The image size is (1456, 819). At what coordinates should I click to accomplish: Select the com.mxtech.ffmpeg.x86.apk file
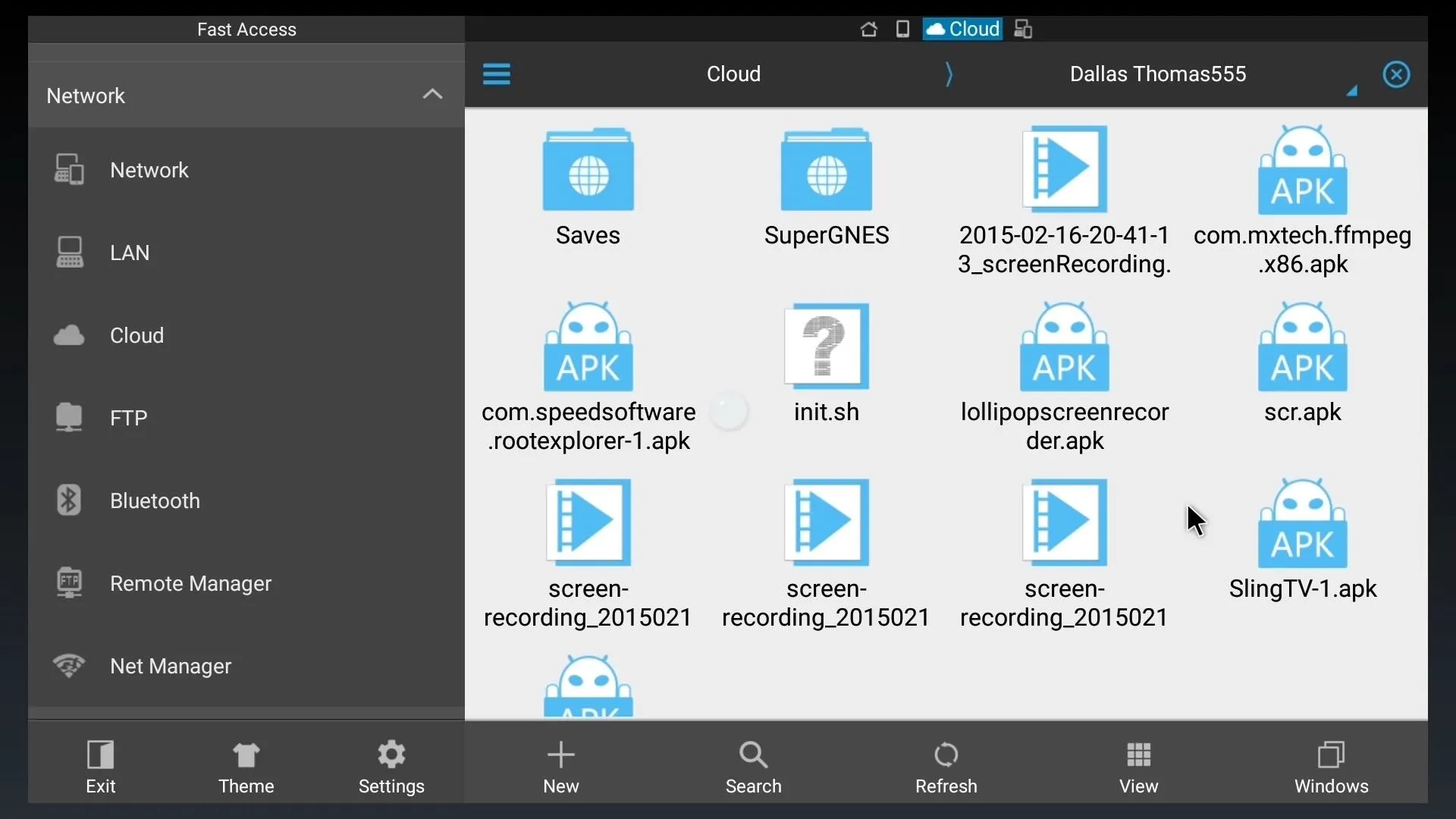(1303, 200)
